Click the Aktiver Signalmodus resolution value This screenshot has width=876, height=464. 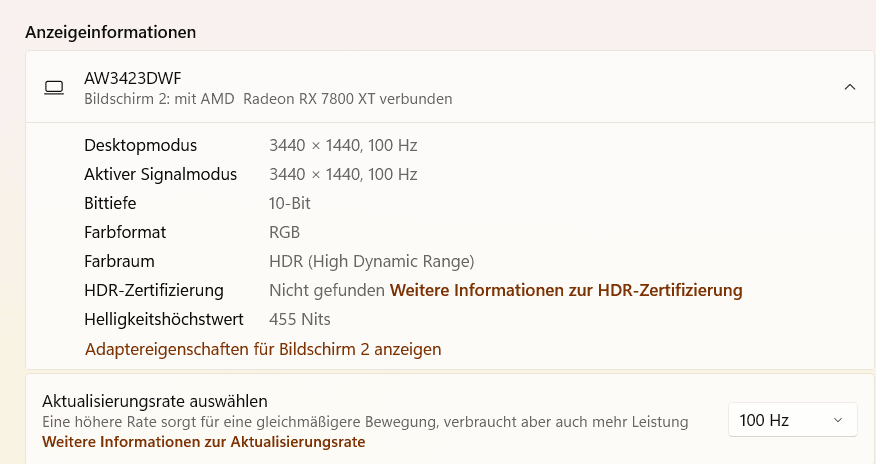coord(343,174)
